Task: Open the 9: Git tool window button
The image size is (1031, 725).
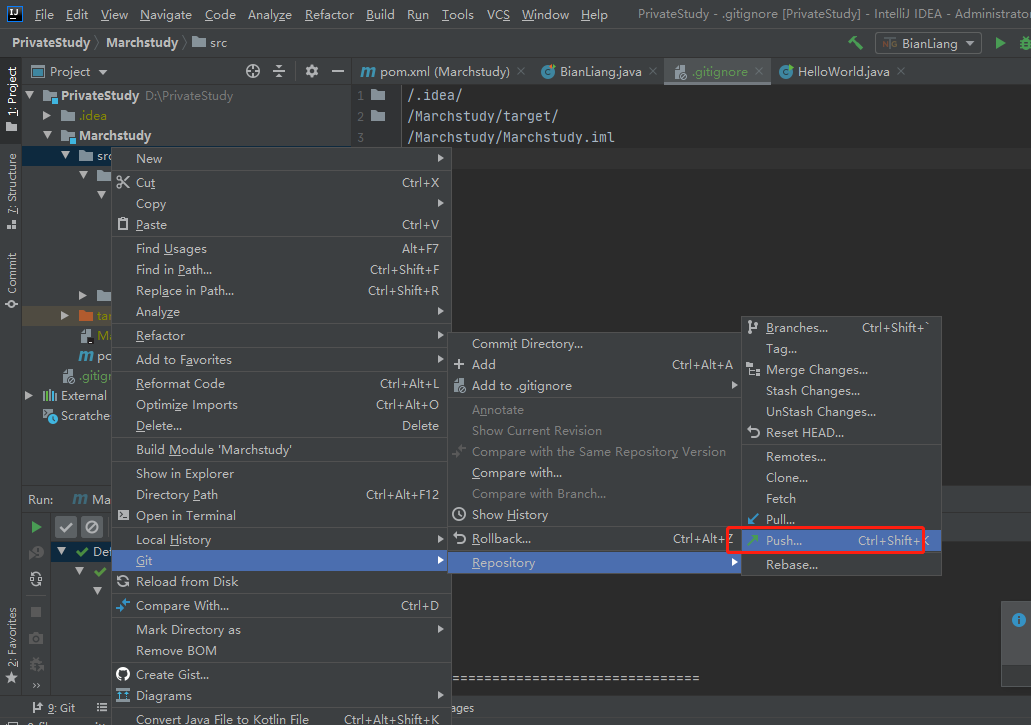Action: 54,708
